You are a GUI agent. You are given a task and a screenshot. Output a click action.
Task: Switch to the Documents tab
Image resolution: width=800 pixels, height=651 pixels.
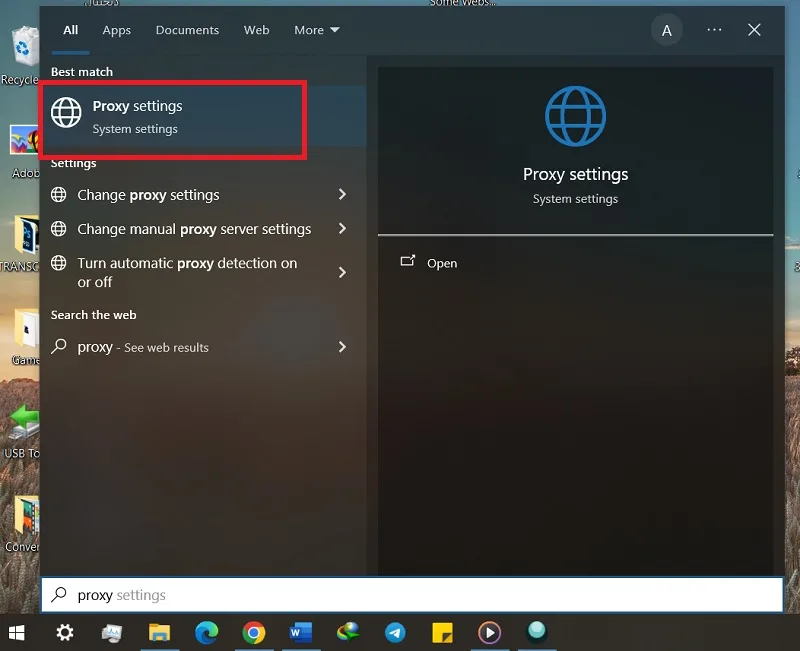click(187, 30)
